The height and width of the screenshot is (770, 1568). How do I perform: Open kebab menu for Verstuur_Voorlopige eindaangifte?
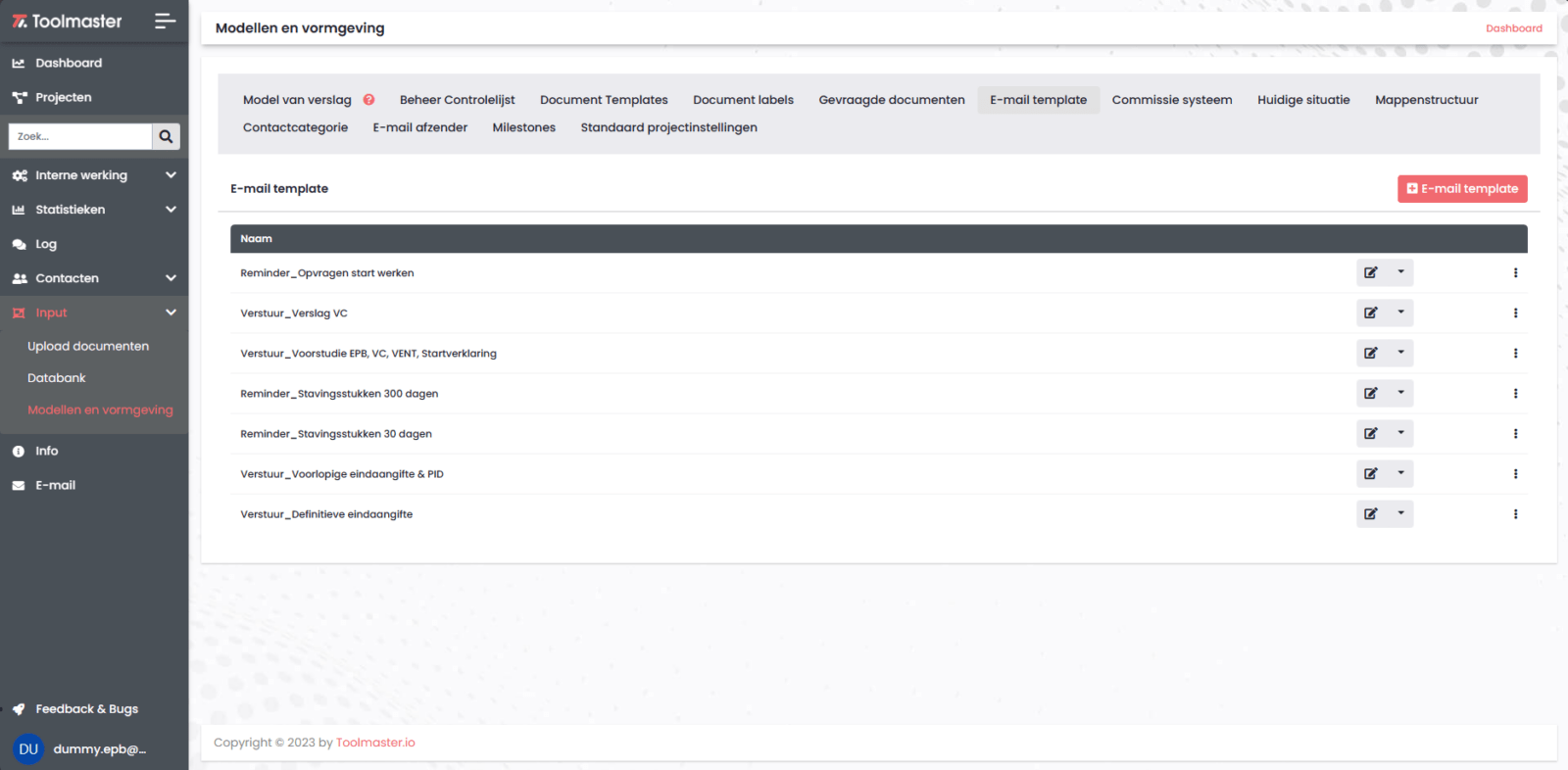[1515, 474]
